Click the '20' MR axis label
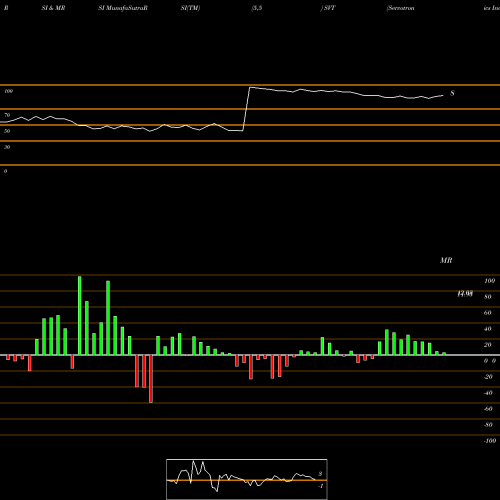 [488, 345]
